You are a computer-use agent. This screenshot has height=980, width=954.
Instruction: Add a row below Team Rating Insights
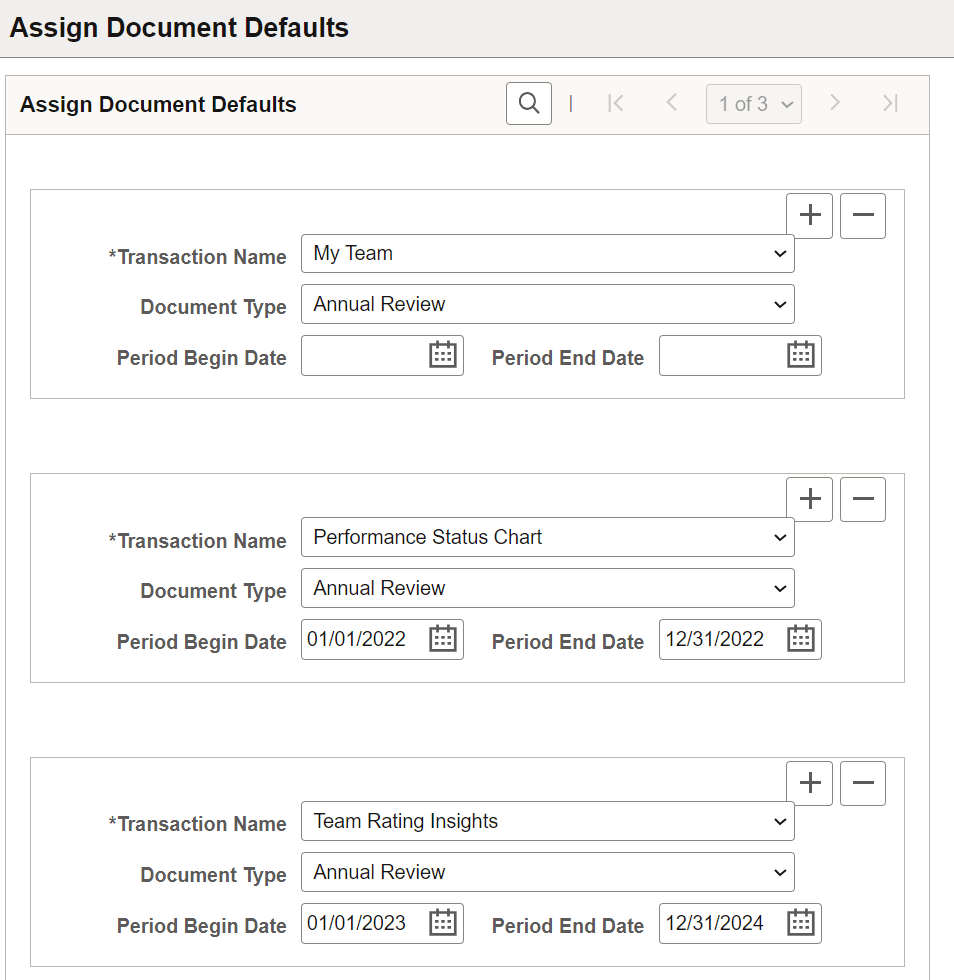coord(809,783)
